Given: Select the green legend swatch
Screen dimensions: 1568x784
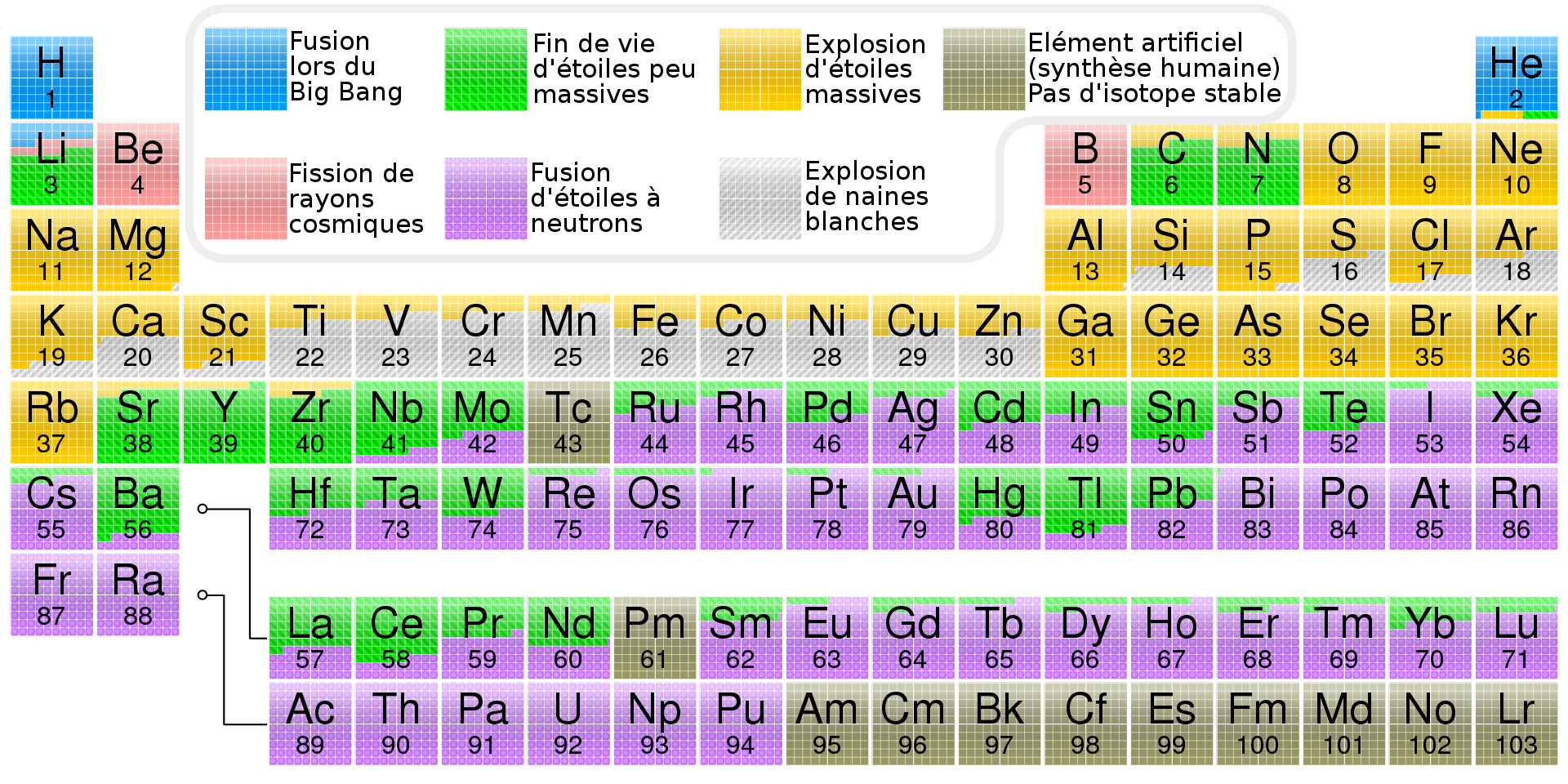Looking at the screenshot, I should [x=485, y=69].
